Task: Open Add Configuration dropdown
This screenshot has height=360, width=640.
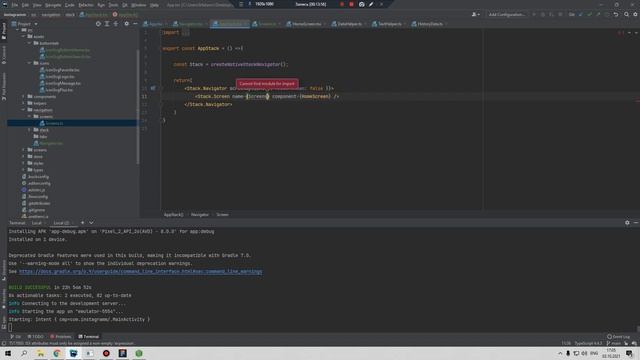Action: coord(507,14)
